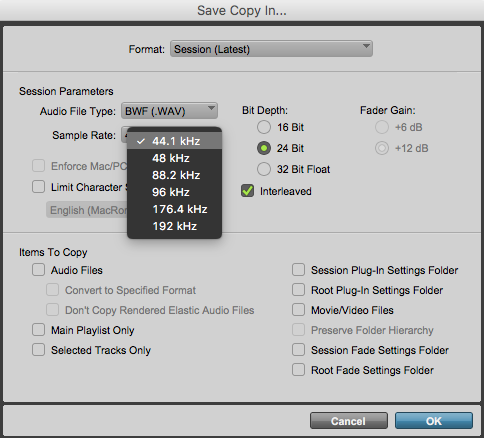
Task: Enable Selected Tracks Only checkbox
Action: tap(38, 350)
